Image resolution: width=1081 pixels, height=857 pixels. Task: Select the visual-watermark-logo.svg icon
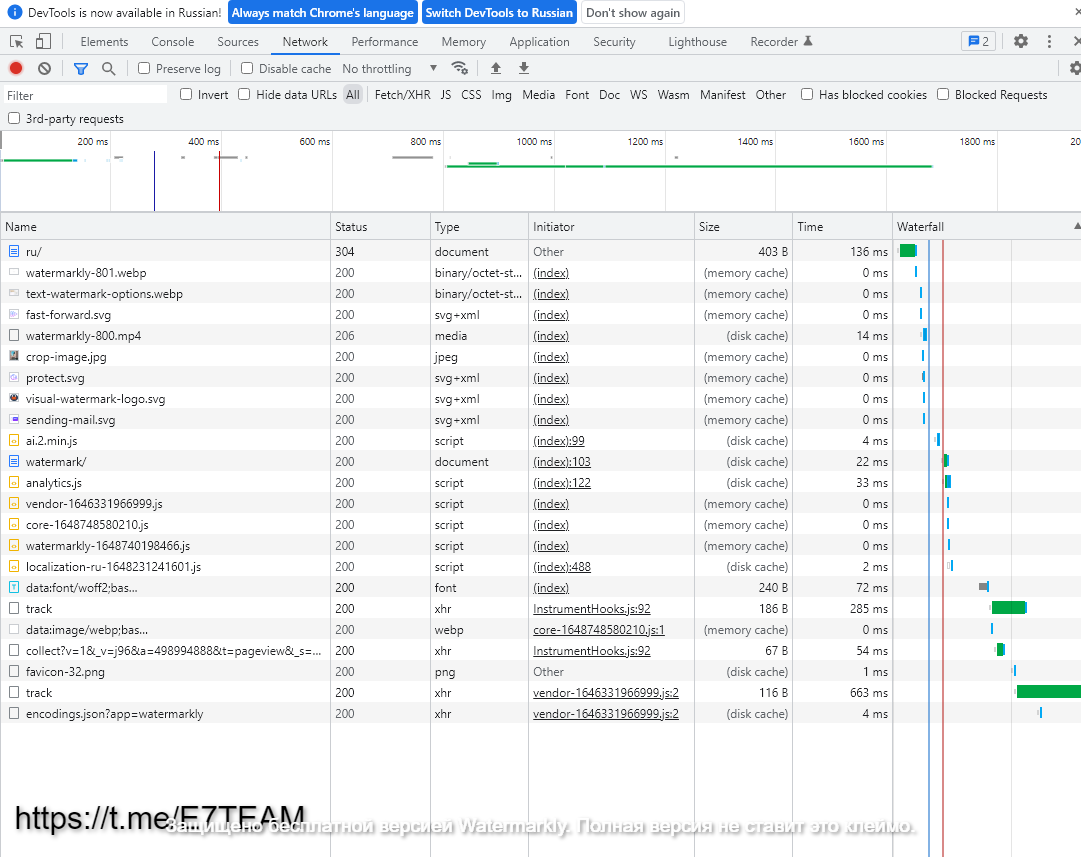[14, 399]
